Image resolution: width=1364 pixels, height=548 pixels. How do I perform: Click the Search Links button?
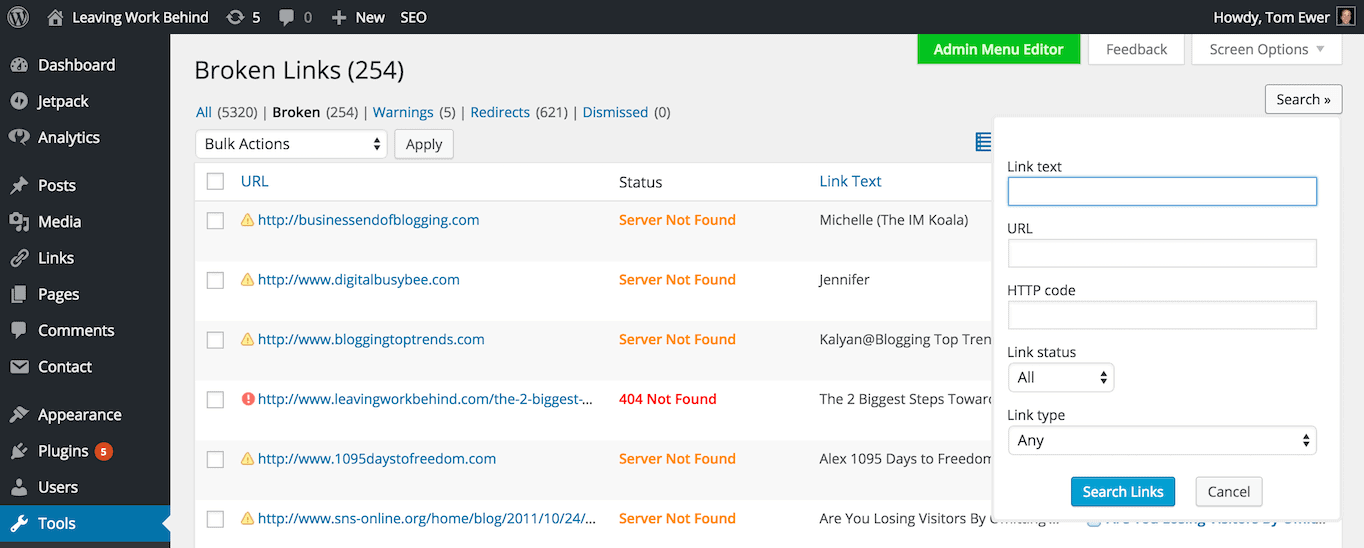1123,491
